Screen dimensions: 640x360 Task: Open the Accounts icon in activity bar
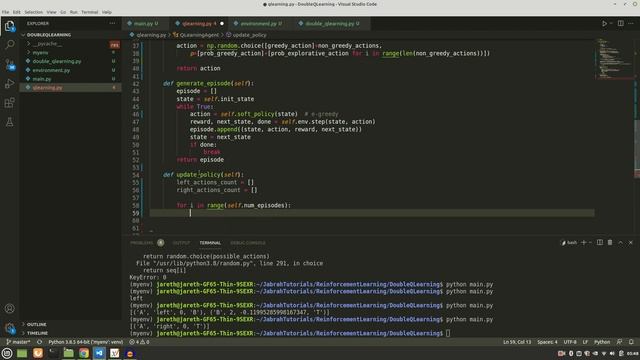[9, 309]
